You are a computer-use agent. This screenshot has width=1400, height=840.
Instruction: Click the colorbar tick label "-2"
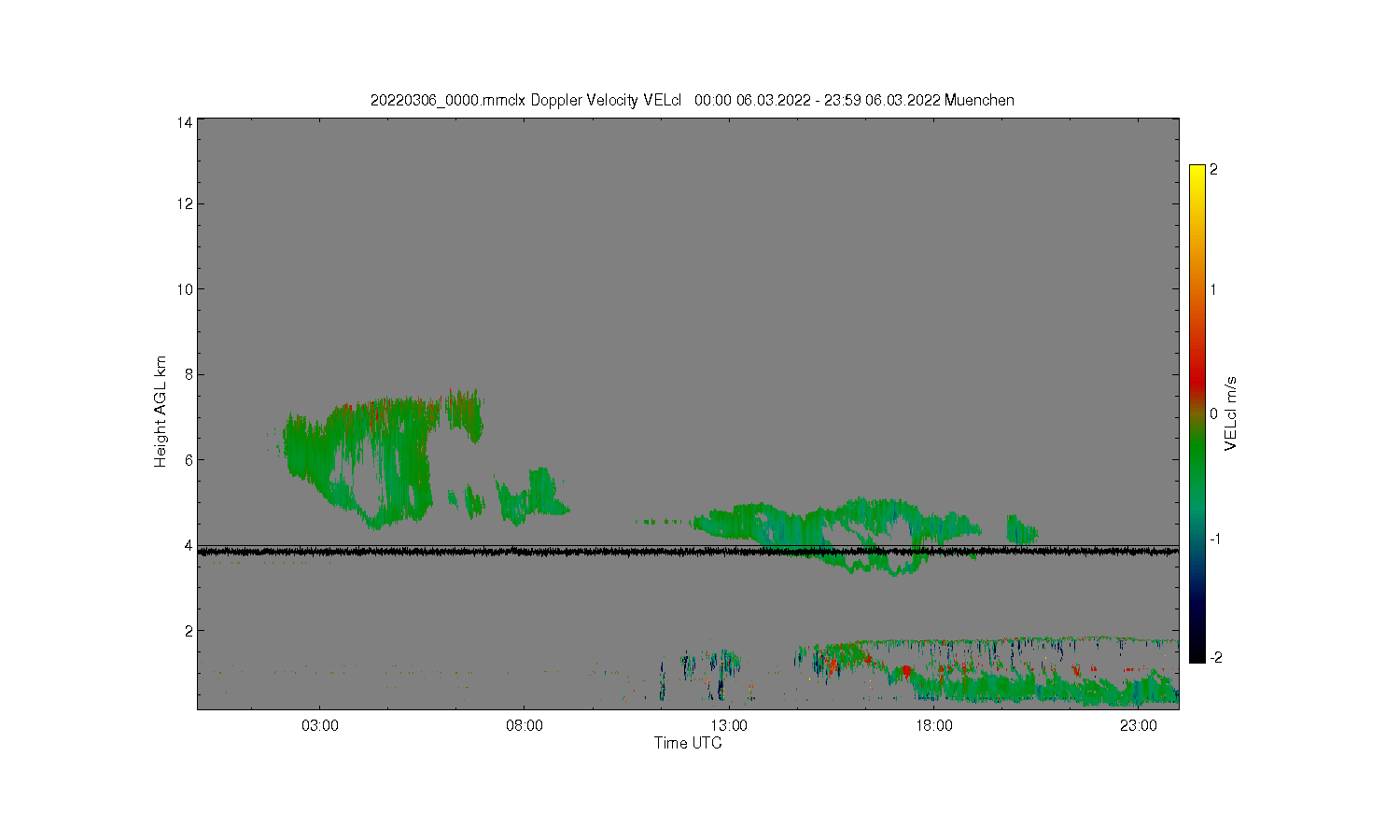point(1214,658)
